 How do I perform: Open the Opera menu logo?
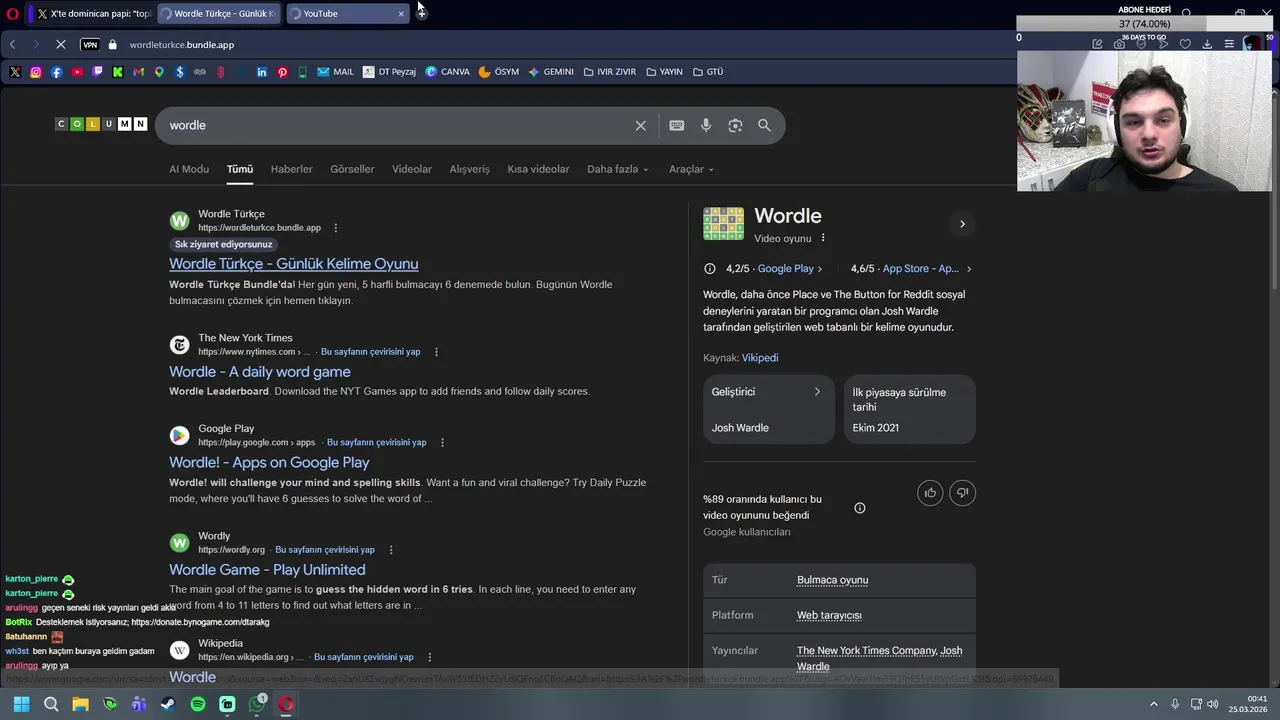tap(13, 14)
